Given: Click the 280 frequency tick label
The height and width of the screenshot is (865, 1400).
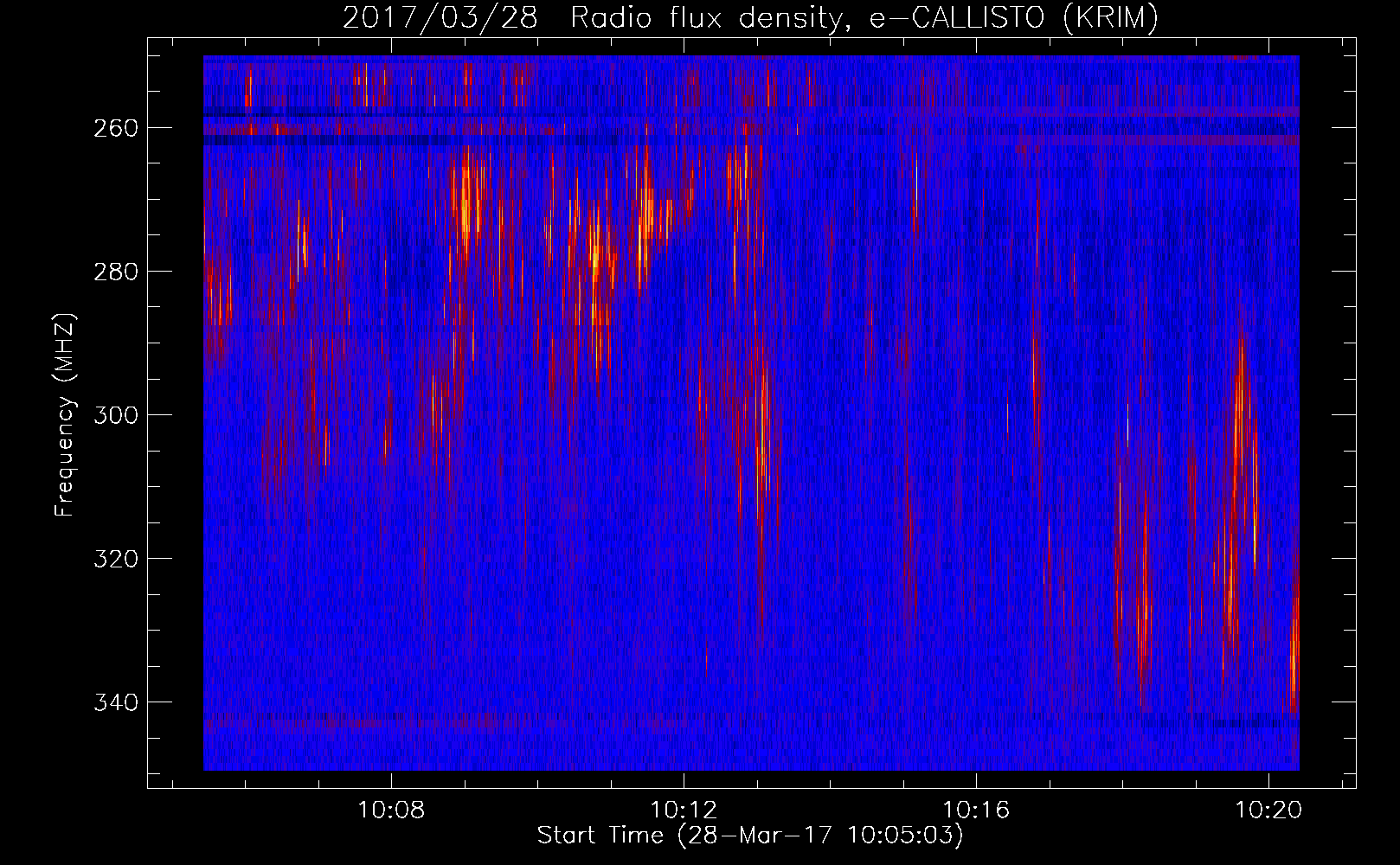Looking at the screenshot, I should pos(115,272).
